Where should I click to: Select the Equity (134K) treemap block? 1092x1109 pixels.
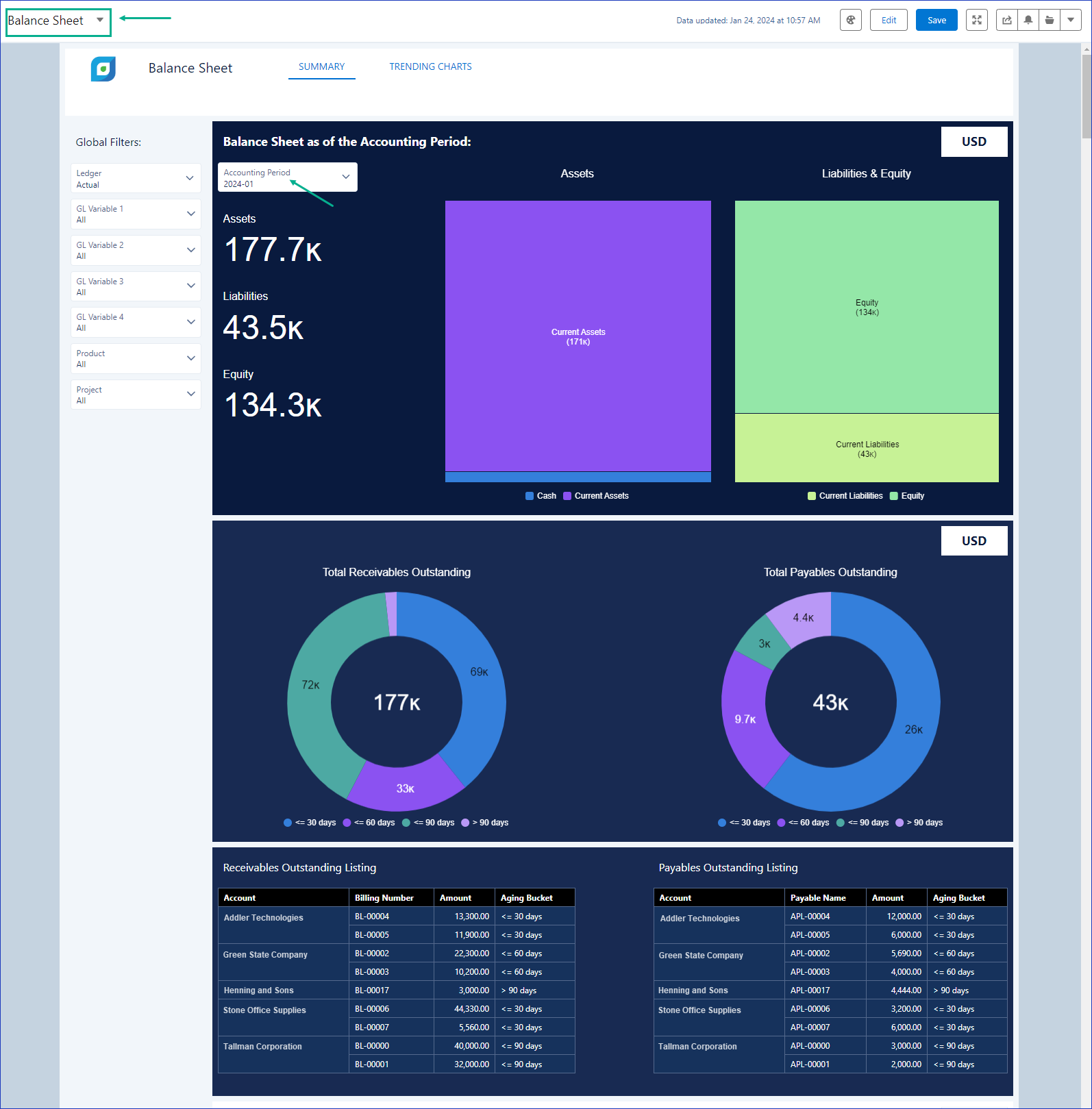867,307
